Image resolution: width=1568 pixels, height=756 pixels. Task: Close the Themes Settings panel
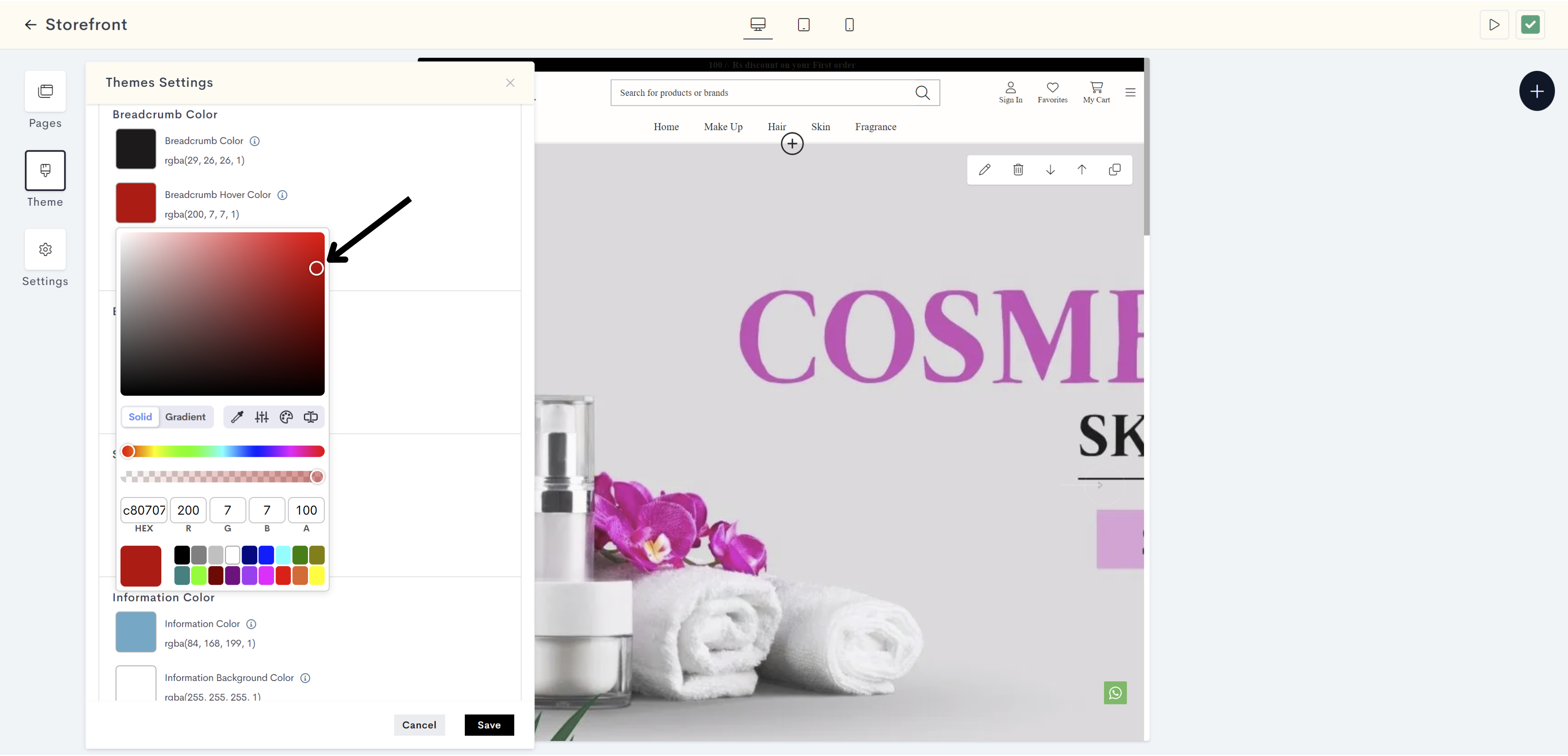click(x=510, y=82)
